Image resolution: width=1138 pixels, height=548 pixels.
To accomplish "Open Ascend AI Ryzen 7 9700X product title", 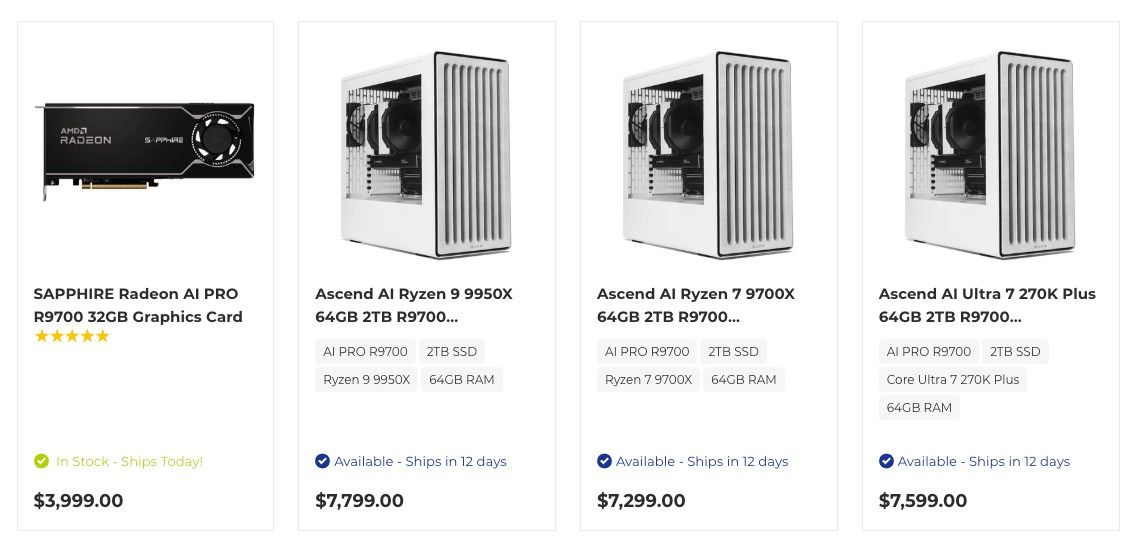I will (695, 306).
